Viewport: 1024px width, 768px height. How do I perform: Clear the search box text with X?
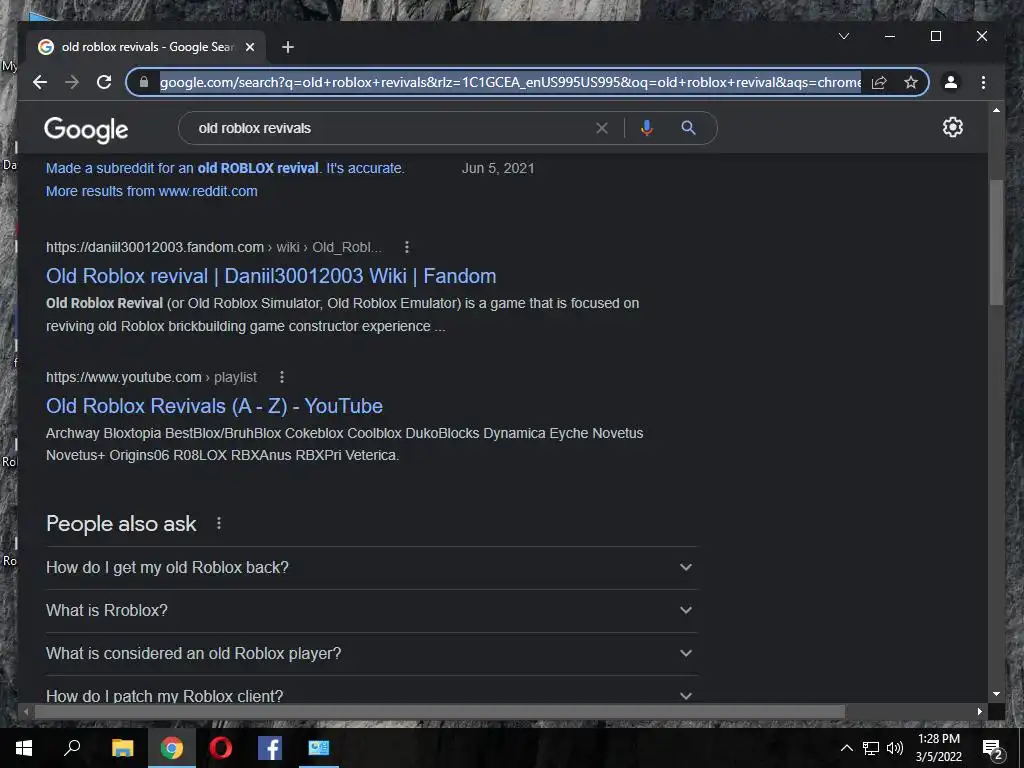602,128
